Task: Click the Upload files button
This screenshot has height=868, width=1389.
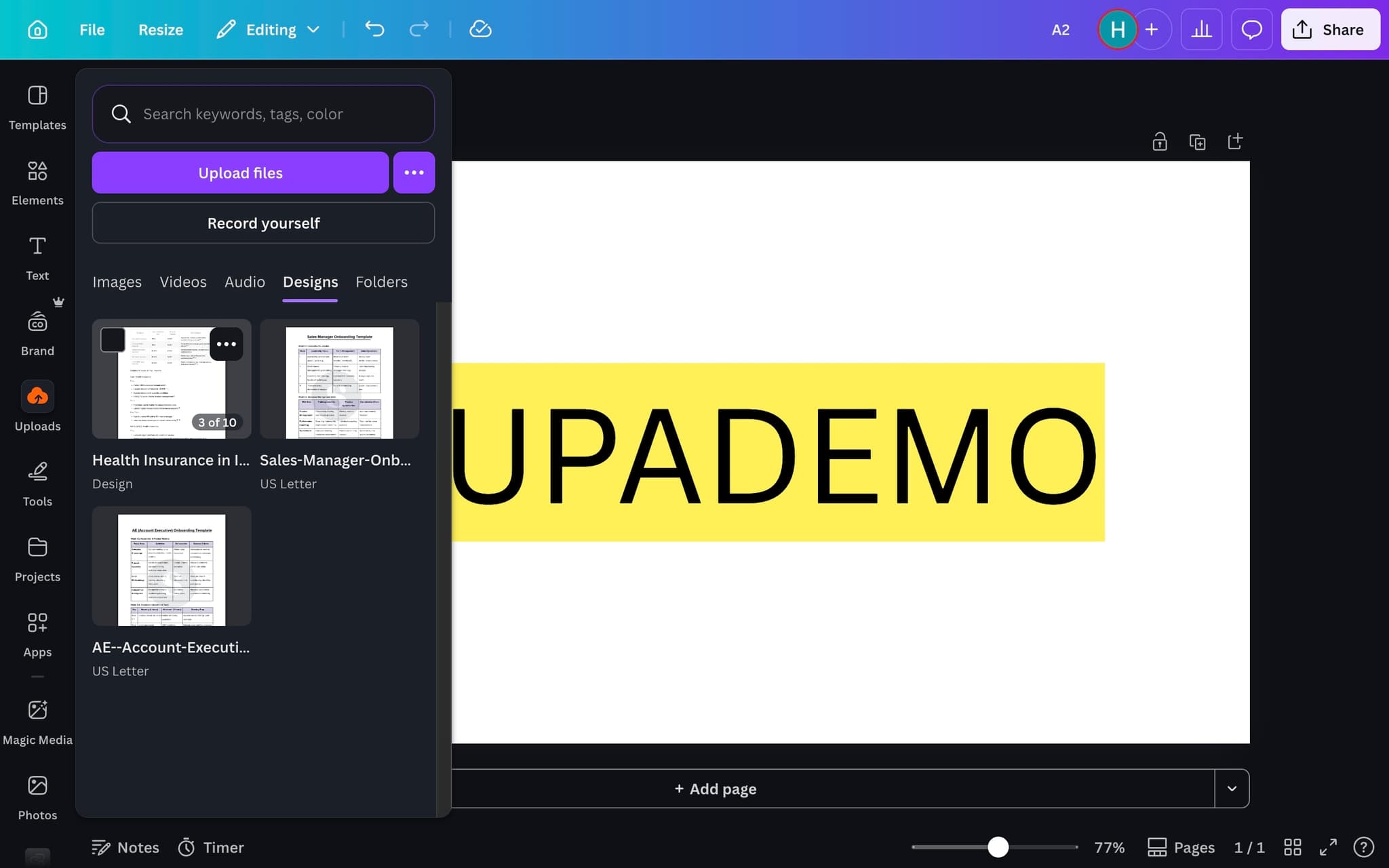Action: pyautogui.click(x=240, y=172)
